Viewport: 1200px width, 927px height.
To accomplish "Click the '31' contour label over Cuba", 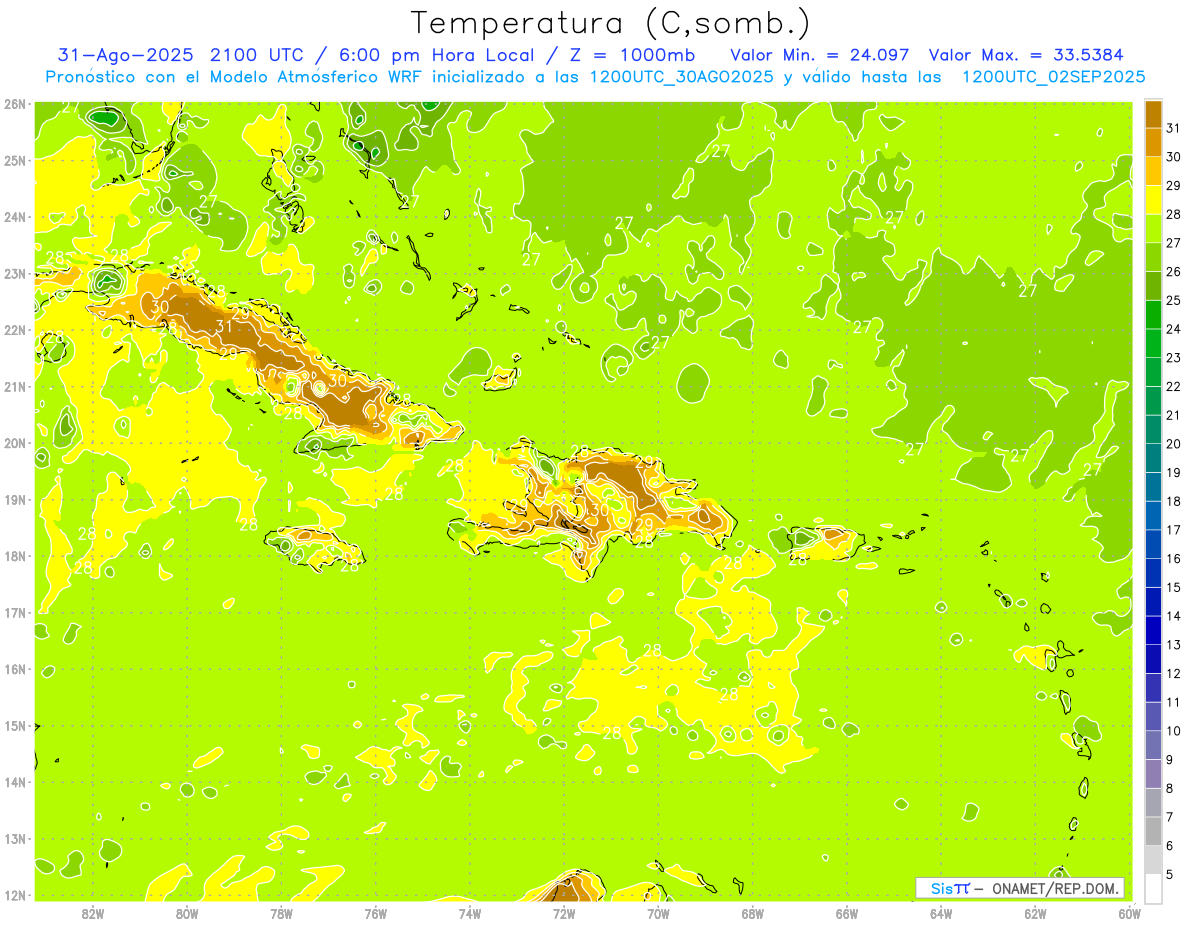I will pos(224,326).
